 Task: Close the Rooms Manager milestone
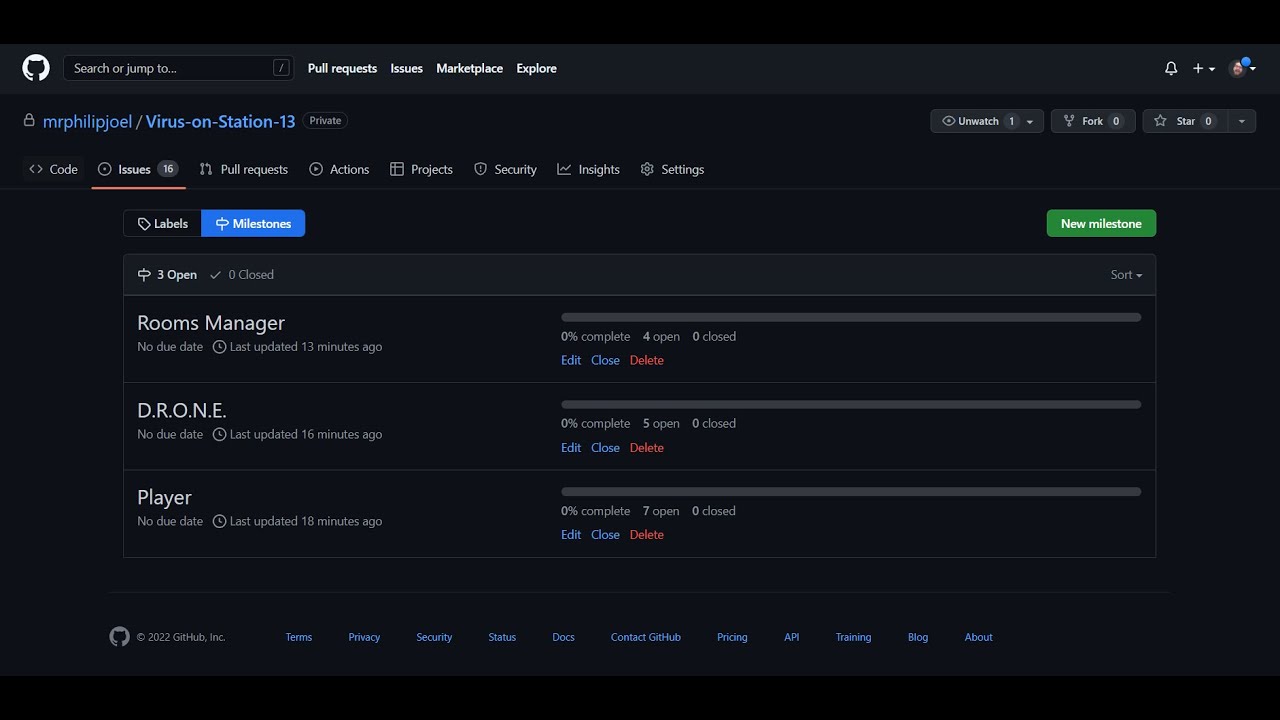point(605,360)
